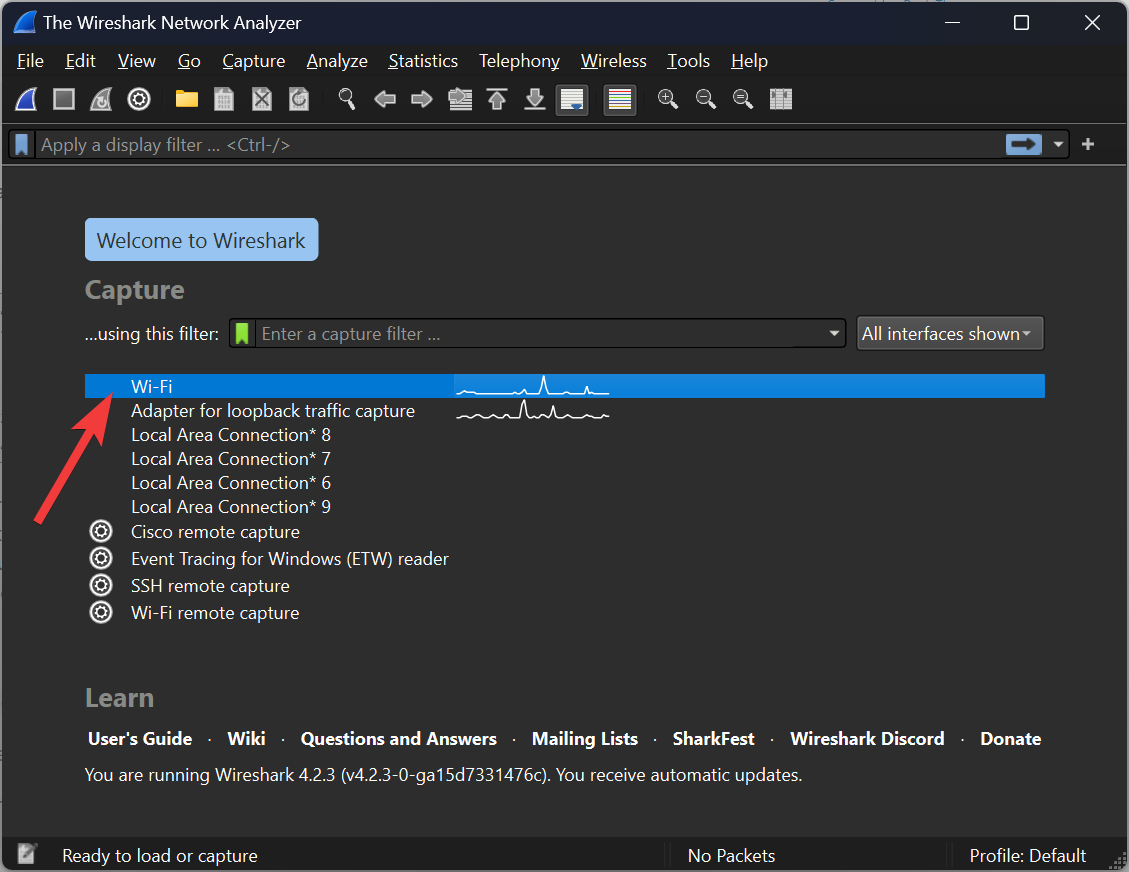The width and height of the screenshot is (1129, 872).
Task: Toggle the capture filter bookmark icon
Action: click(242, 333)
